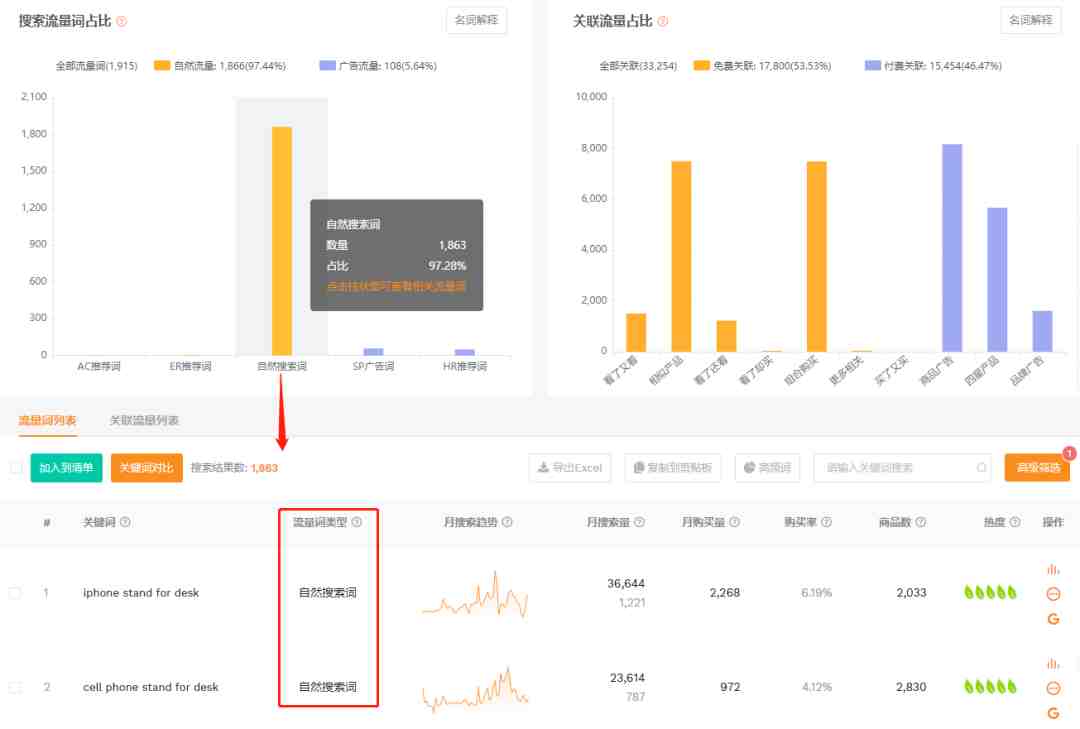Toggle 免费关联 legend series in related chart

click(x=762, y=66)
